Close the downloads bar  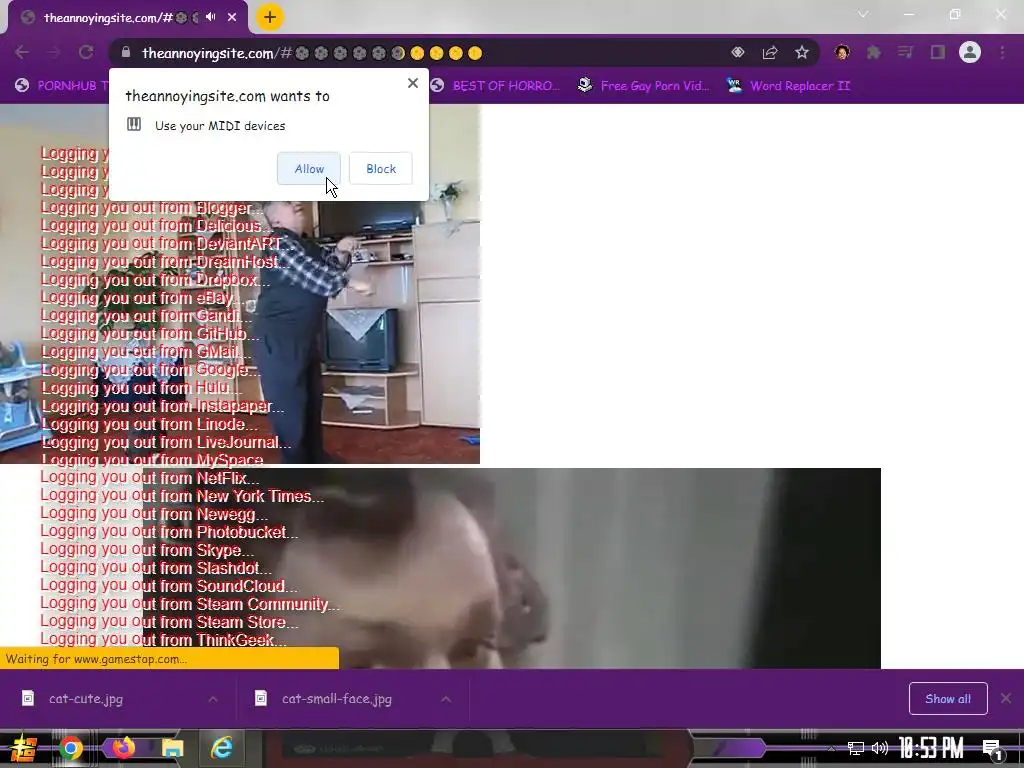pyautogui.click(x=1006, y=698)
